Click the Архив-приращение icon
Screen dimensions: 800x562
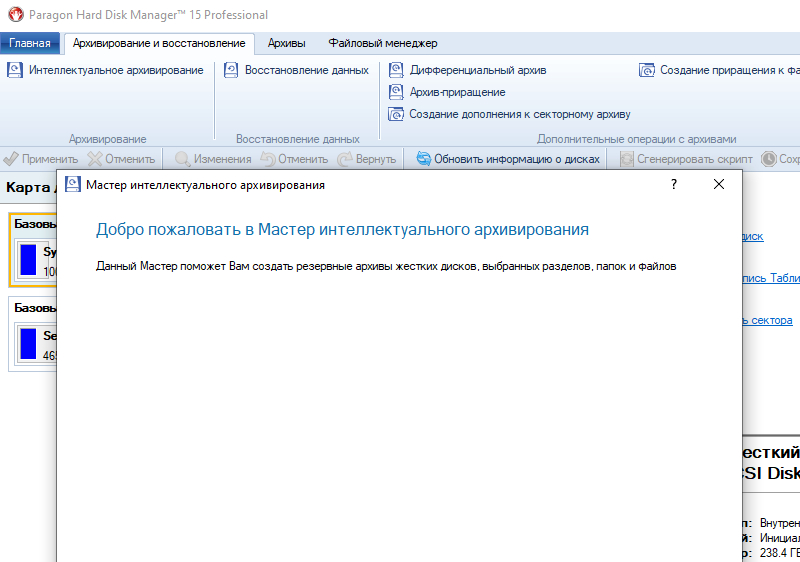click(x=396, y=92)
